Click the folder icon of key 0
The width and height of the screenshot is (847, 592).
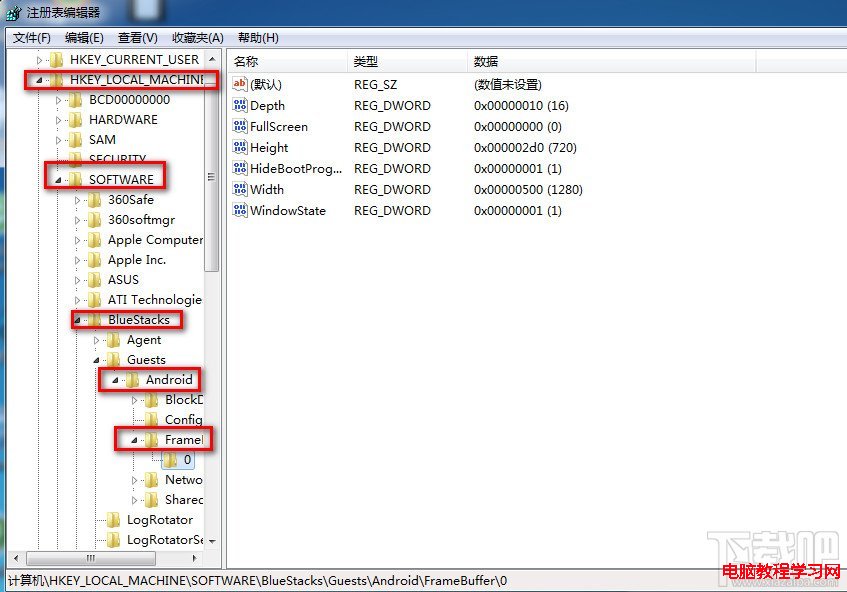tap(171, 460)
